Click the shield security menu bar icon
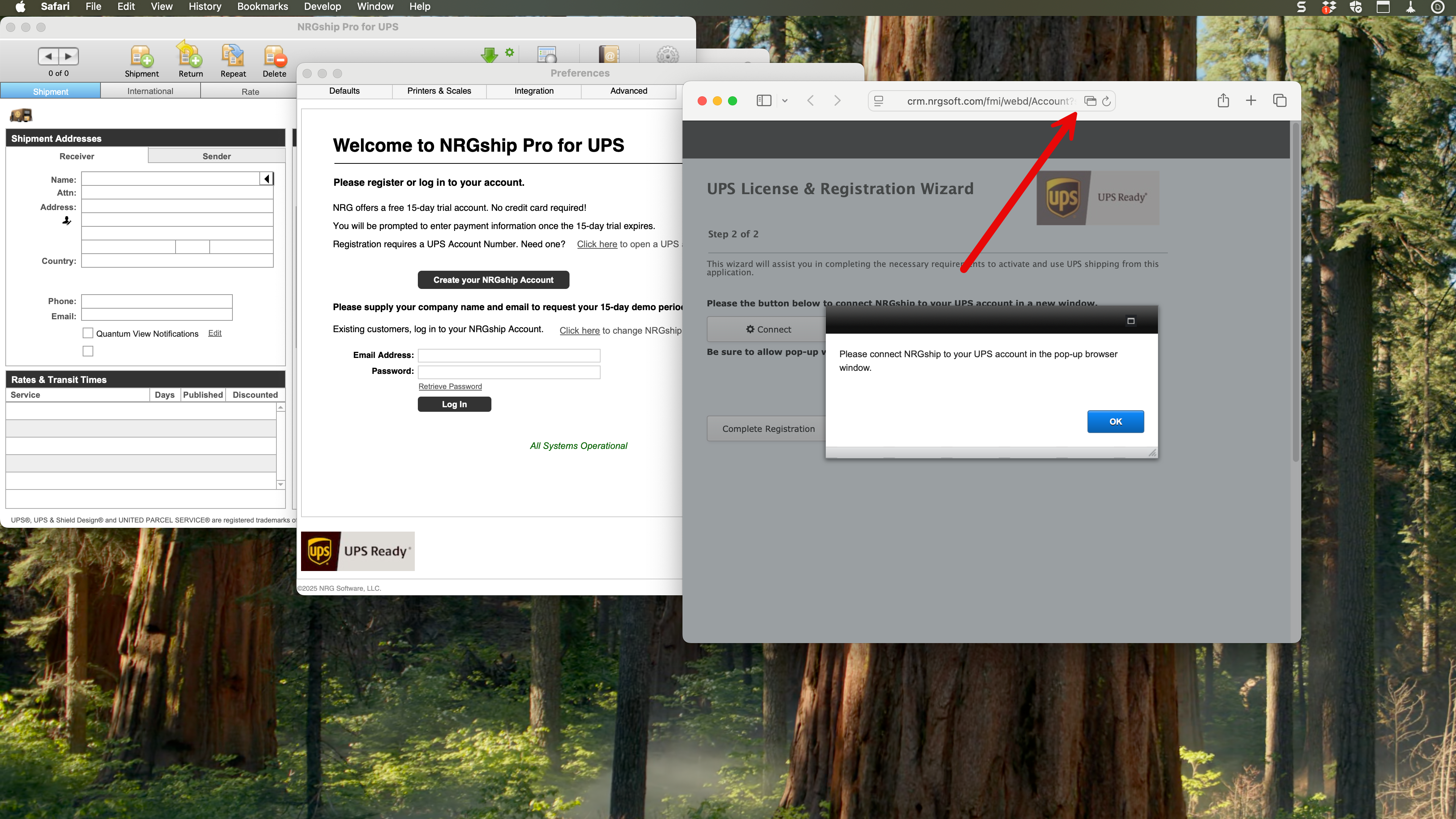The height and width of the screenshot is (819, 1456). tap(1356, 7)
